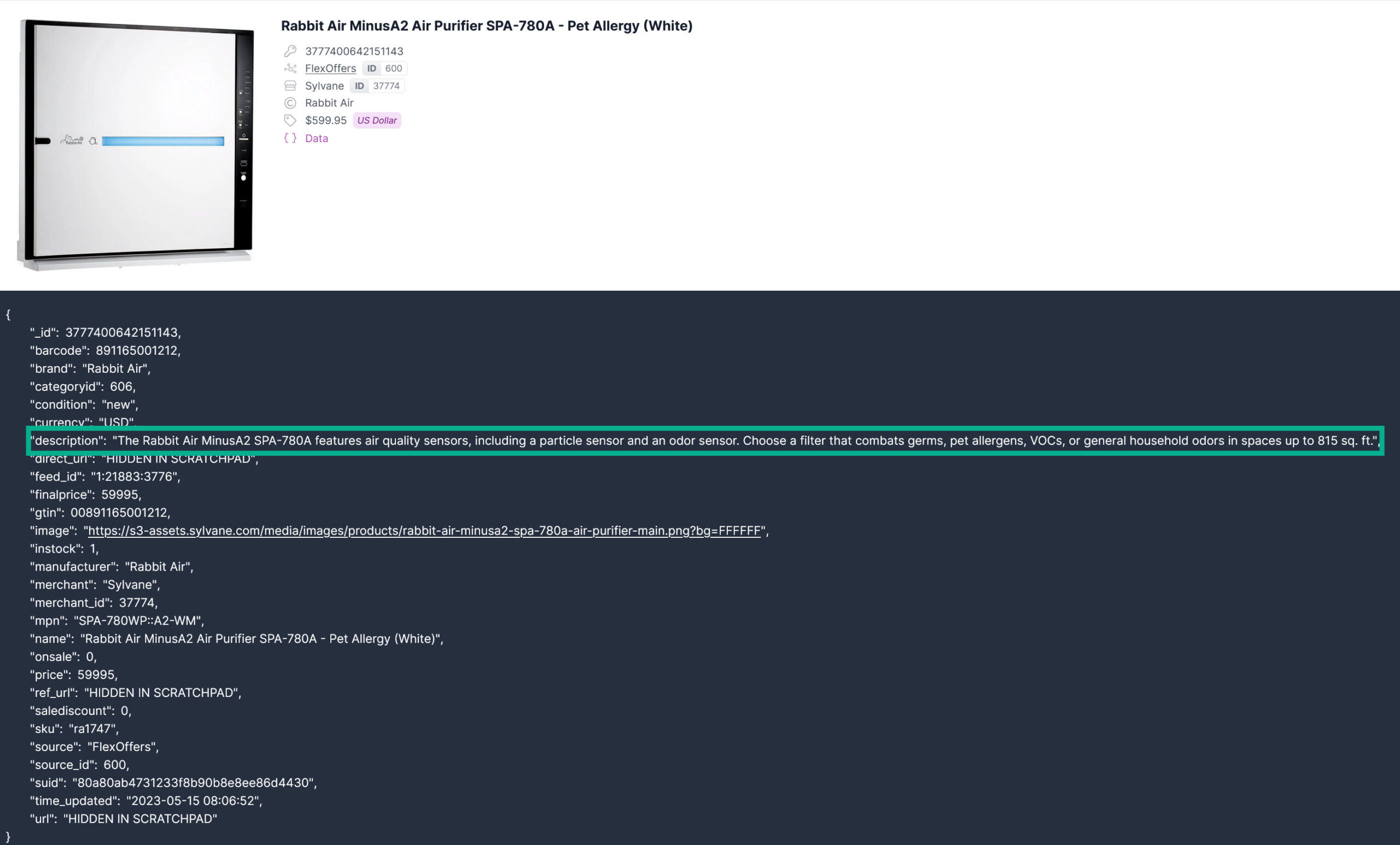The width and height of the screenshot is (1400, 845).
Task: Click the Sylvane ID 37774 badge
Action: pyautogui.click(x=377, y=86)
